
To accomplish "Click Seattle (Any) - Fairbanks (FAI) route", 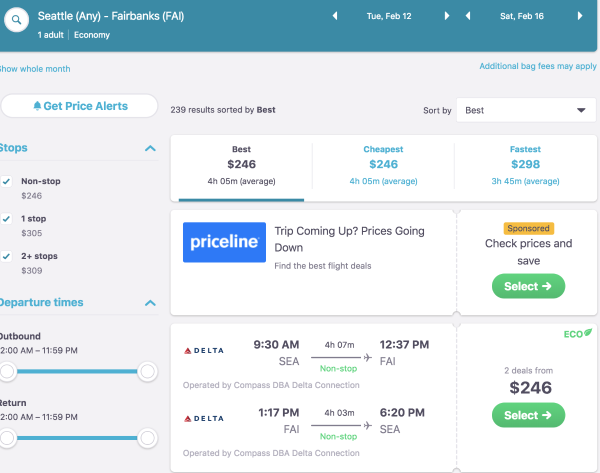I will 111,16.
